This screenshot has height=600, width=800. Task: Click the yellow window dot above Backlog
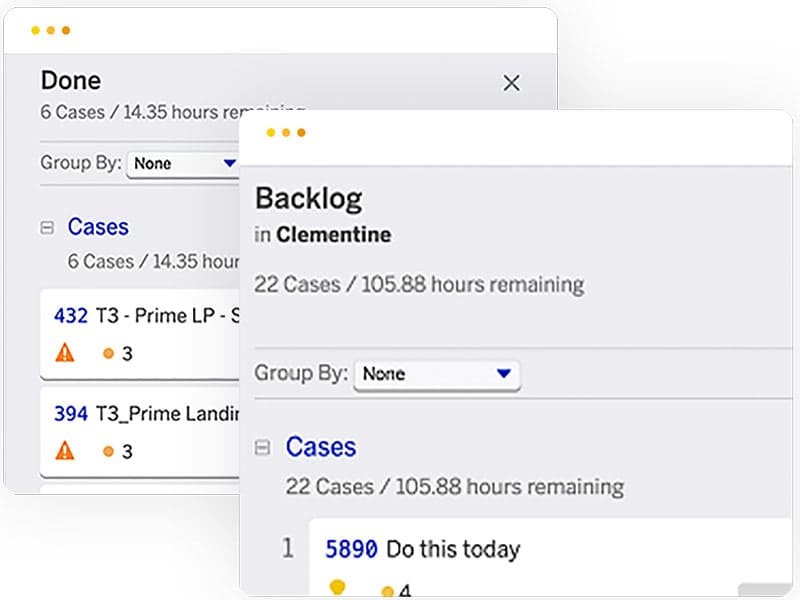coord(271,133)
